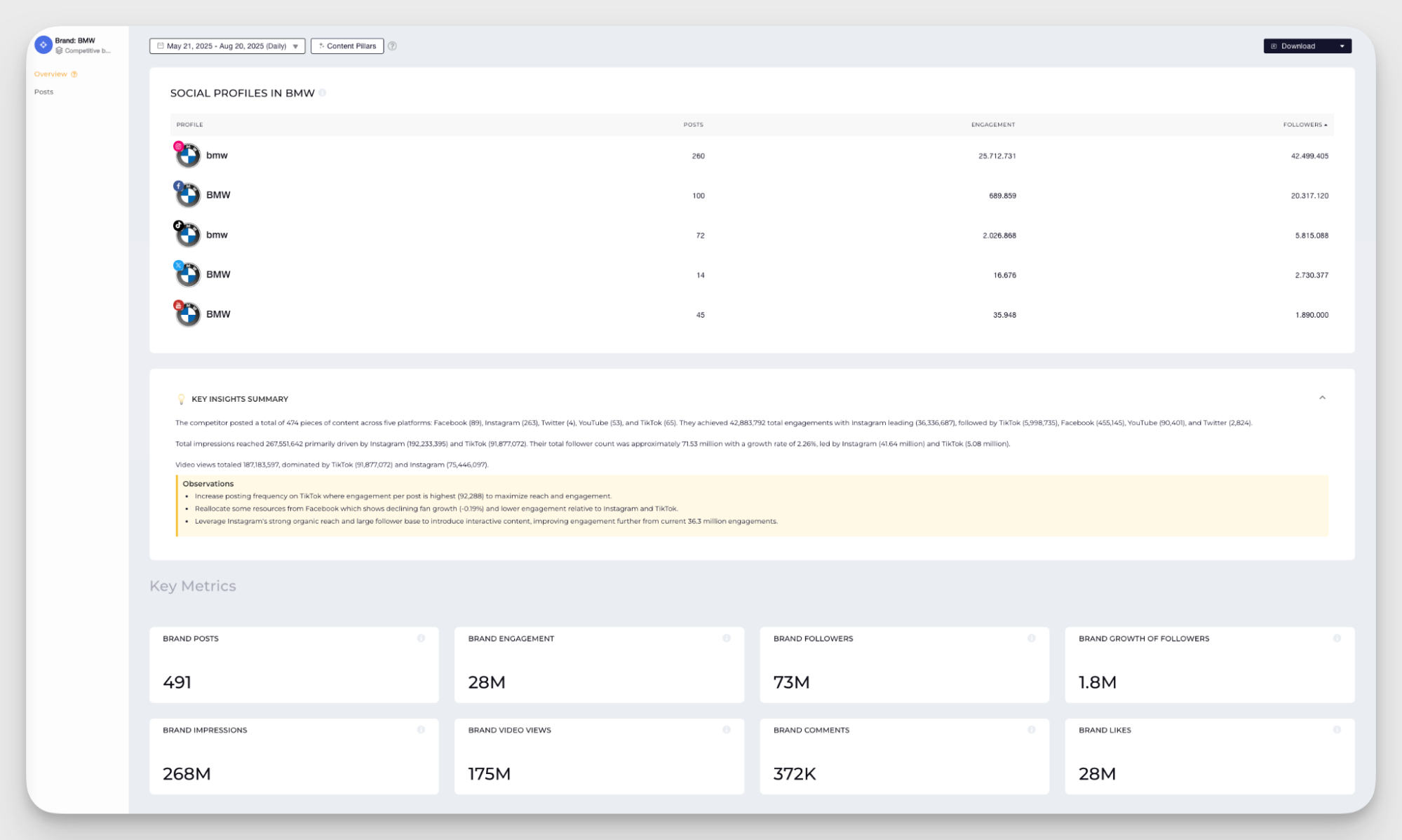Open the Download dropdown arrow

1342,46
